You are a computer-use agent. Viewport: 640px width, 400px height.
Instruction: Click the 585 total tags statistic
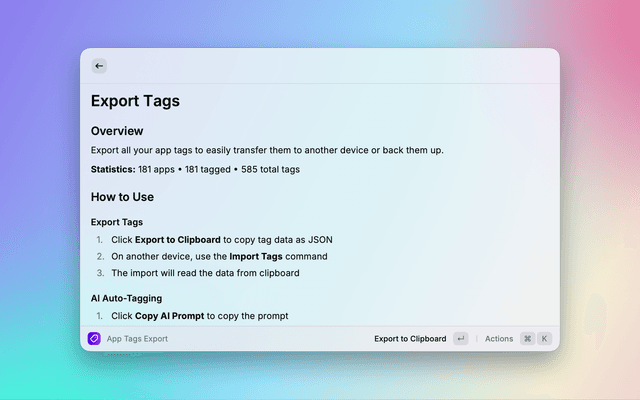point(270,169)
